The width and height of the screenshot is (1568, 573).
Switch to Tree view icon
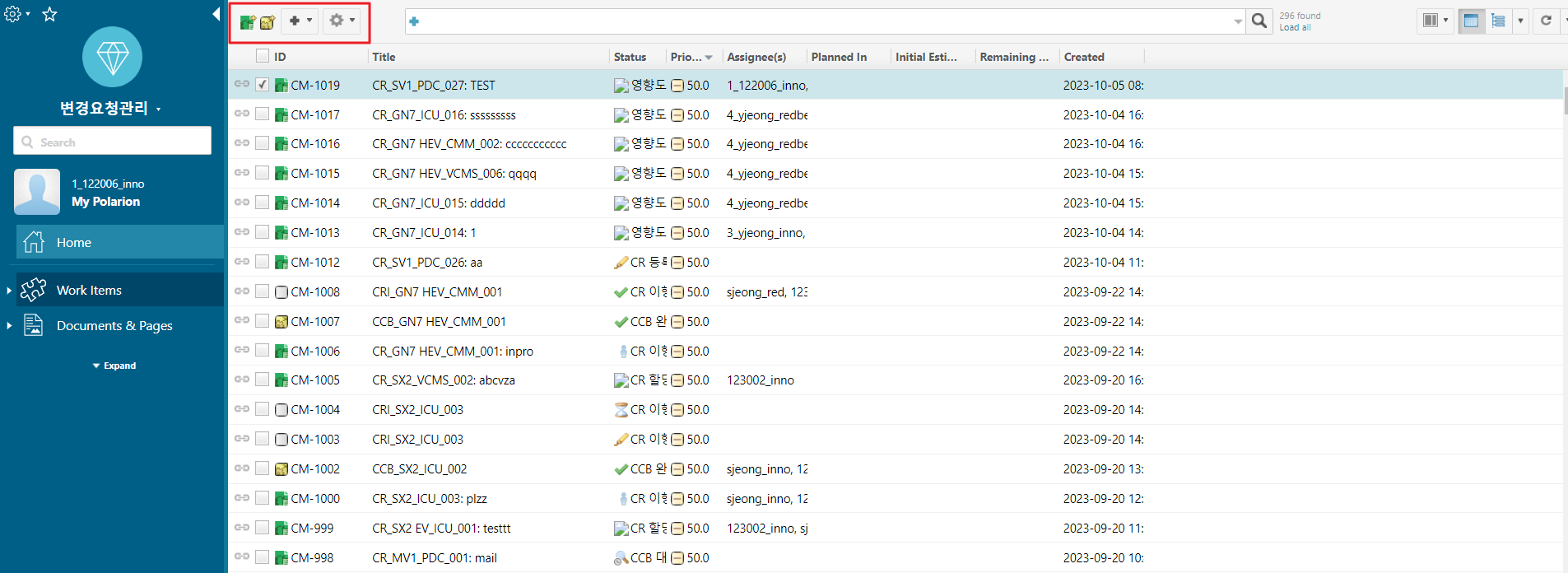pos(1498,21)
